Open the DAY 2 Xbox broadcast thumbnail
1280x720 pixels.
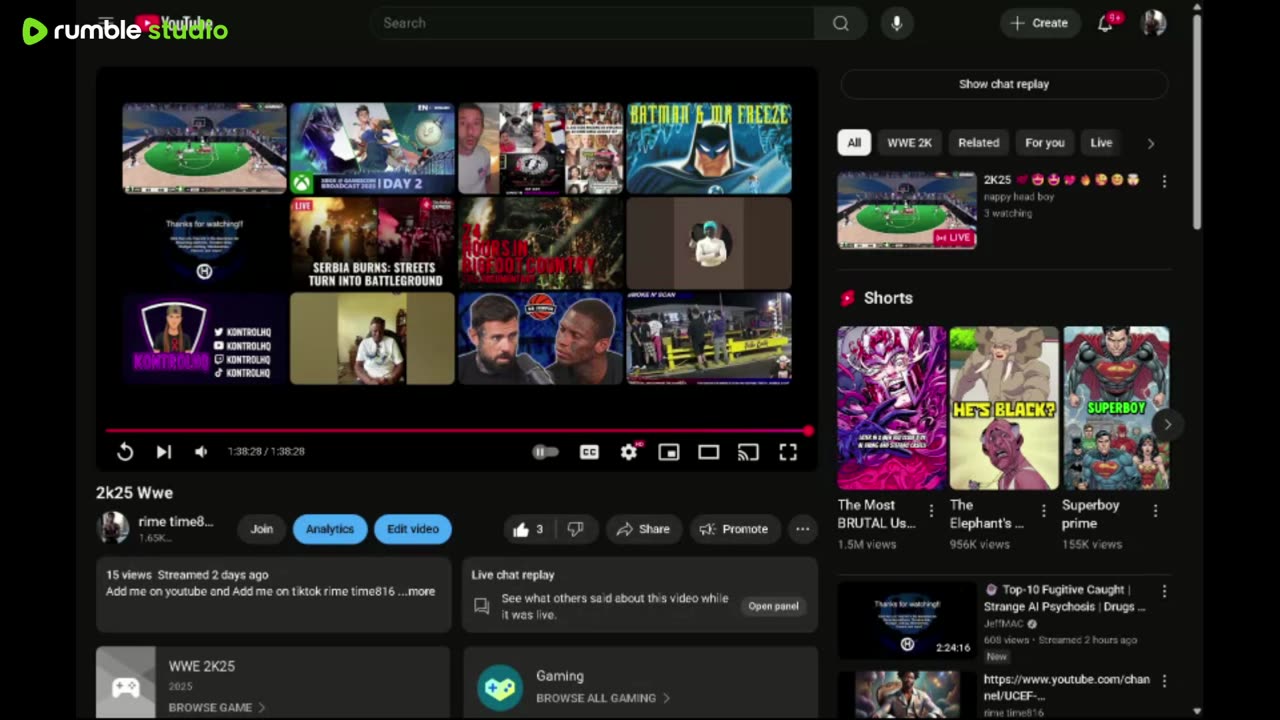372,148
